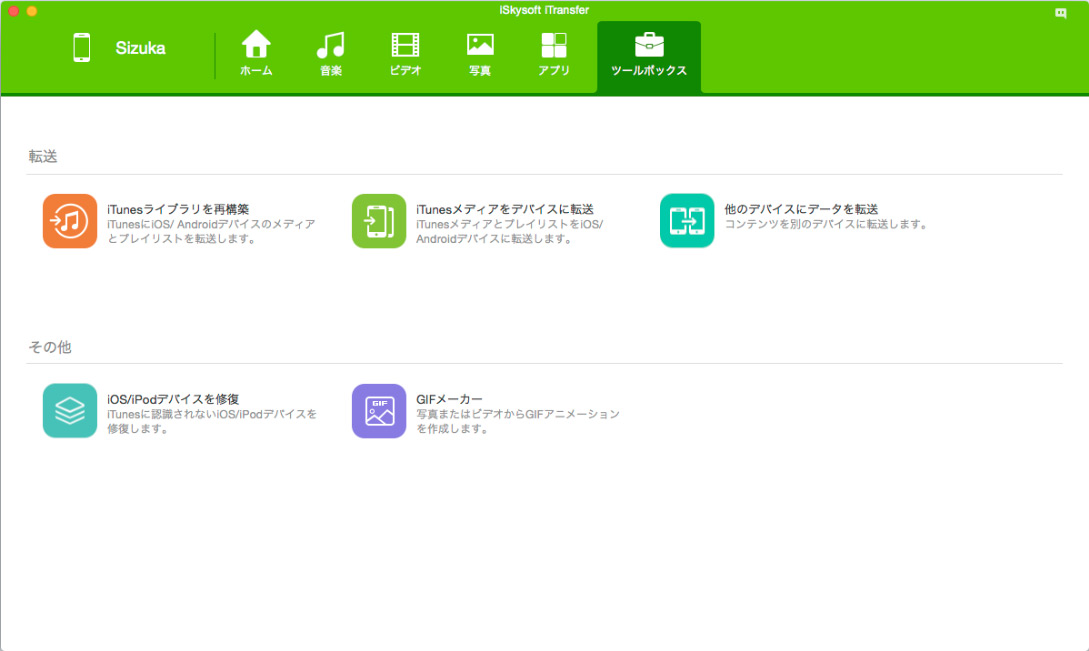
Task: Click the description コンテンツを別のデバイスに転送します。
Action: (x=826, y=224)
